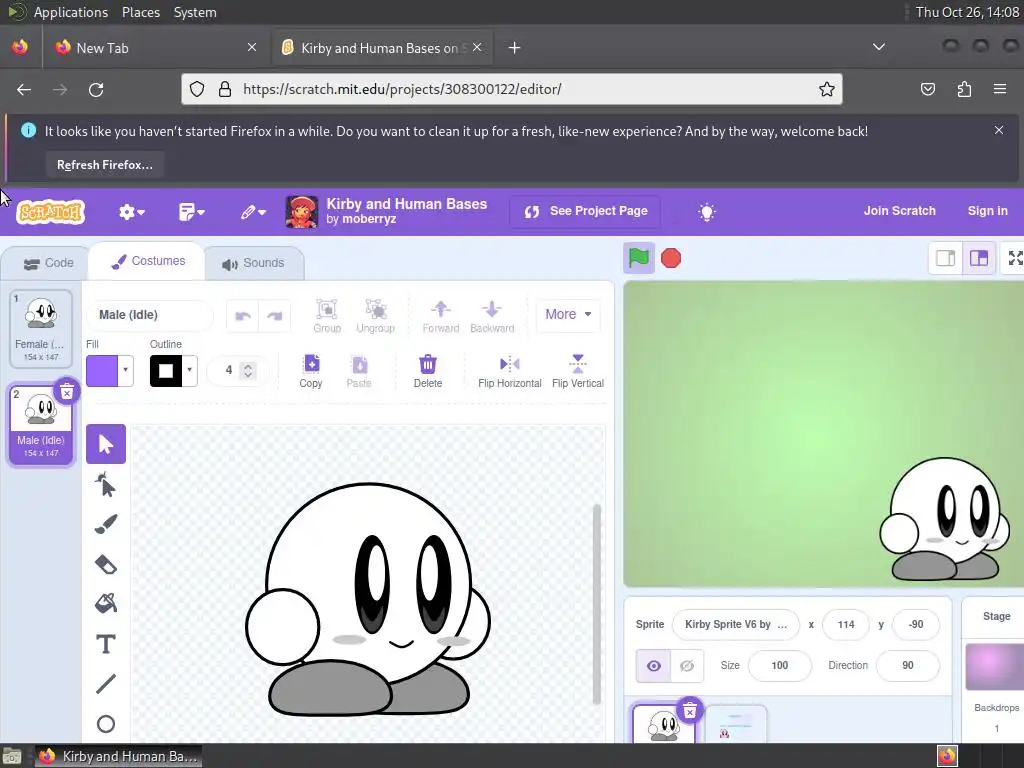This screenshot has height=768, width=1024.
Task: Open the Edit pencil menu
Action: coord(253,212)
